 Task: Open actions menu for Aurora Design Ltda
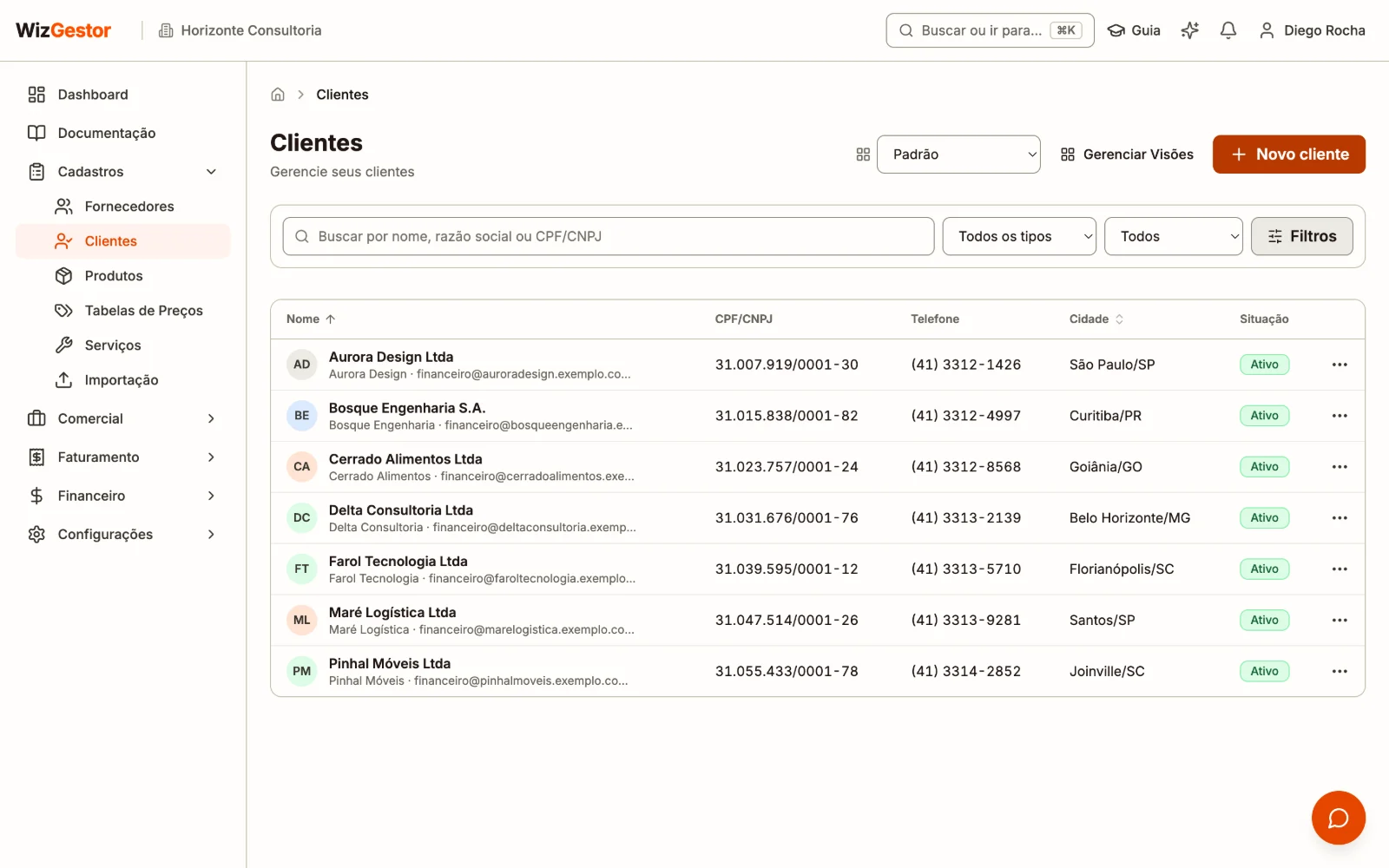[1340, 365]
